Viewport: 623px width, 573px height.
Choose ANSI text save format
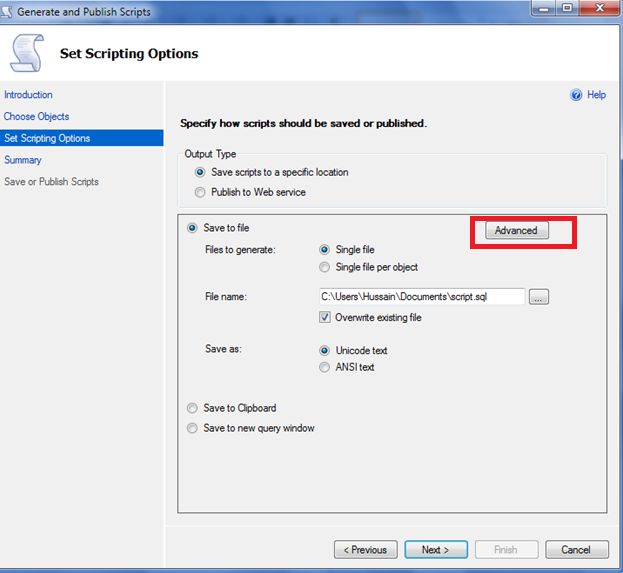coord(324,367)
